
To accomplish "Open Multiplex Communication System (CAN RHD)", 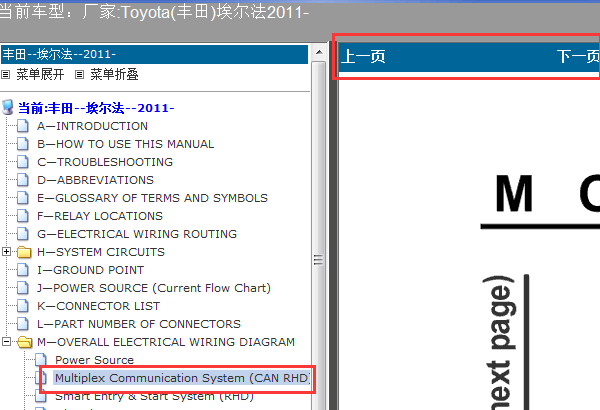I will click(182, 378).
